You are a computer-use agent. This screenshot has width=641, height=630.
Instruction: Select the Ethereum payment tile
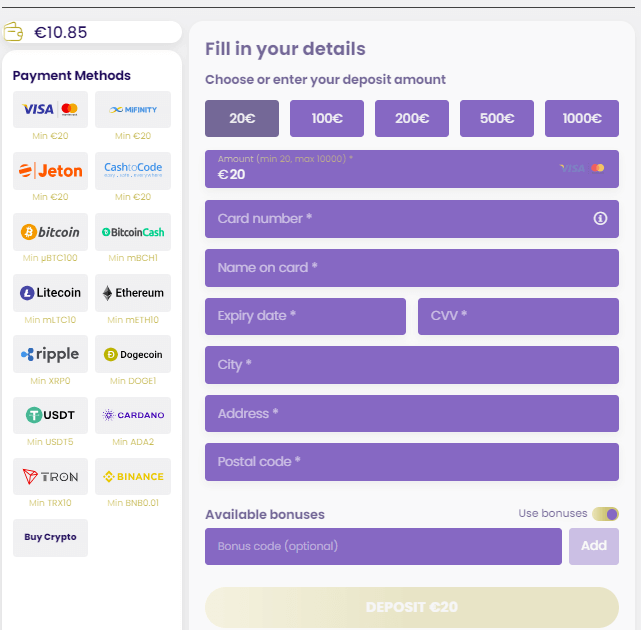(133, 293)
